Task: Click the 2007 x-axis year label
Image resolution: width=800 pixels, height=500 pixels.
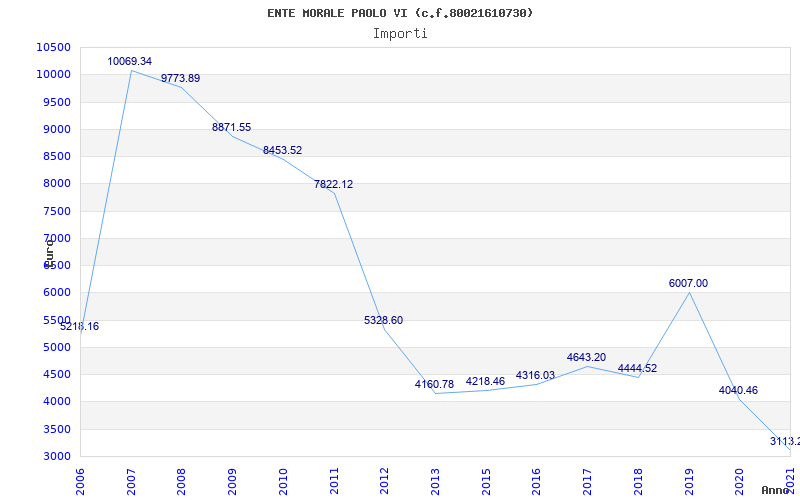Action: [x=131, y=482]
